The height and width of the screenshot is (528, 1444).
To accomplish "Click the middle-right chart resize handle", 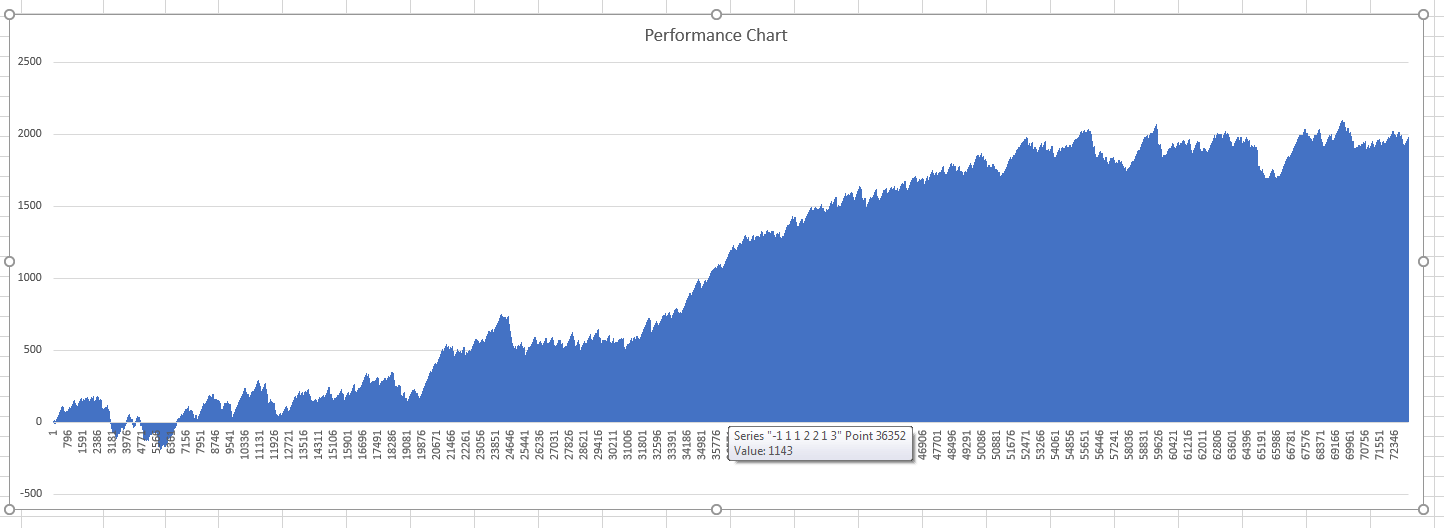I will [1423, 261].
